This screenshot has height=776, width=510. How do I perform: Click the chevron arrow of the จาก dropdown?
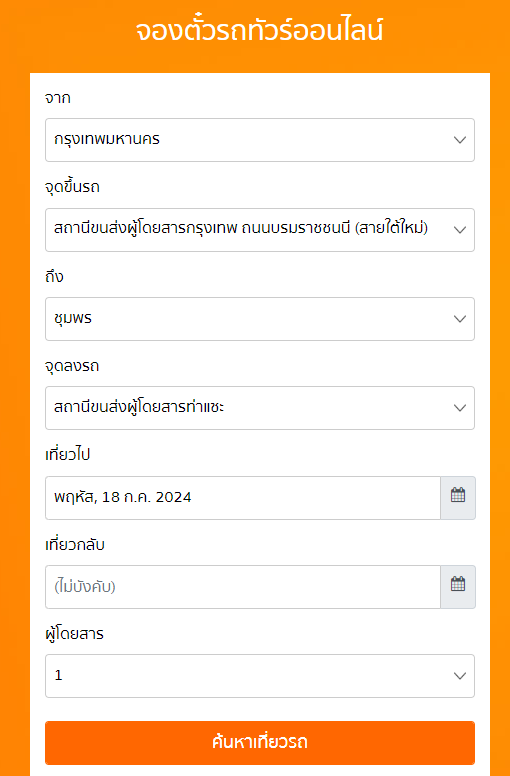coord(460,140)
